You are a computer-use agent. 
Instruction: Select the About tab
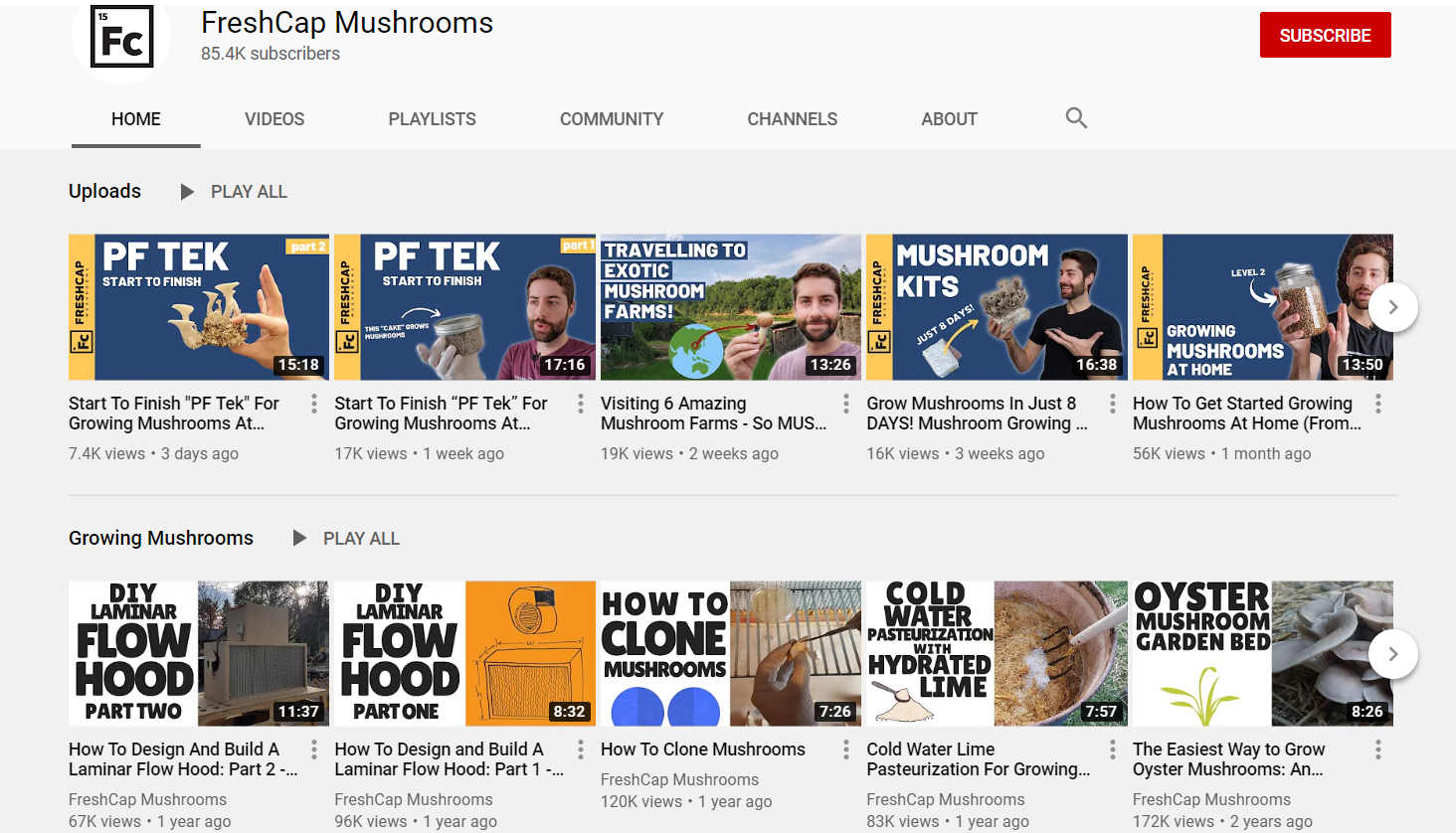click(949, 119)
